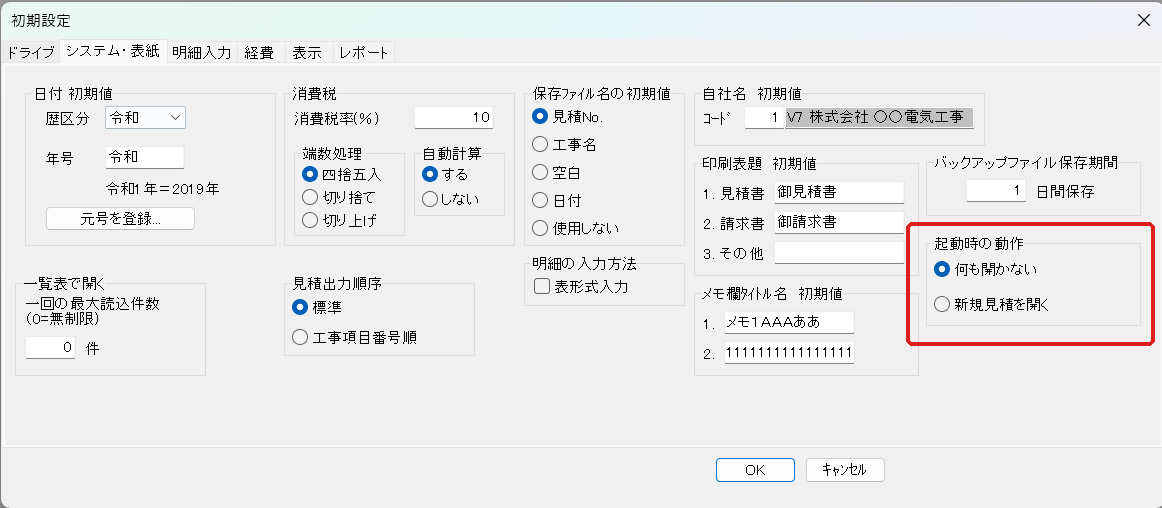The image size is (1162, 508).
Task: Select 四捨五入 rounding option
Action: (342, 174)
